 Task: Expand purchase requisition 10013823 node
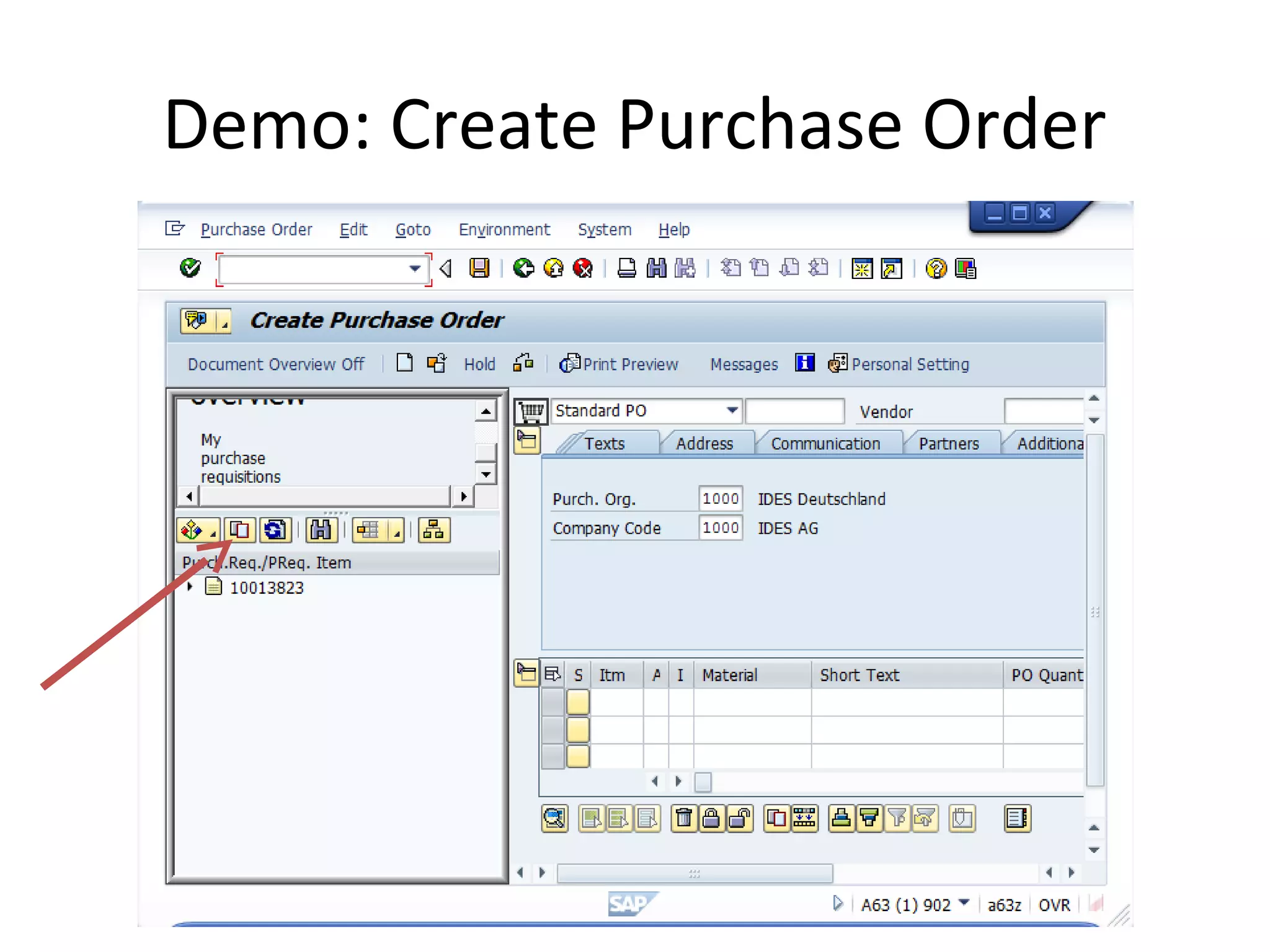point(190,586)
